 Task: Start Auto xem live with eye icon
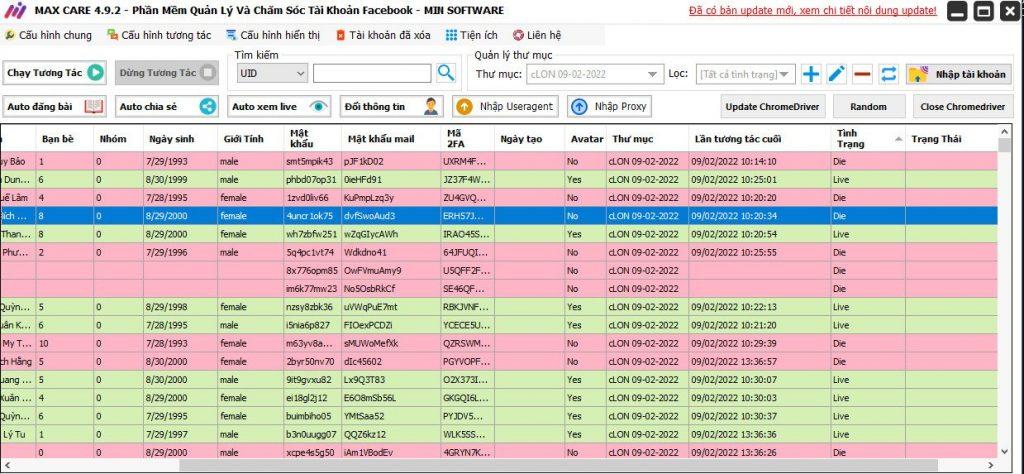click(279, 106)
